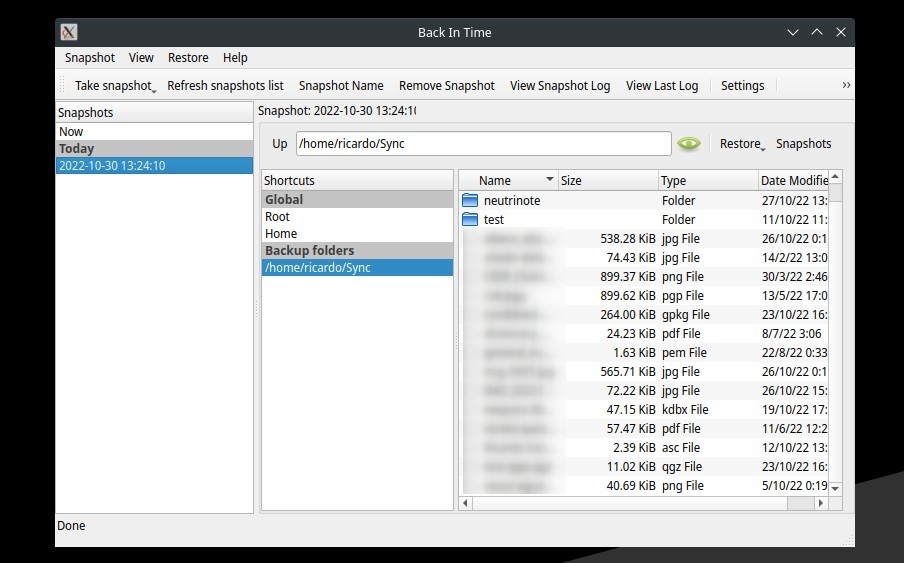This screenshot has height=563, width=904.
Task: Click the horizontal scrollbar right arrow
Action: click(x=820, y=503)
